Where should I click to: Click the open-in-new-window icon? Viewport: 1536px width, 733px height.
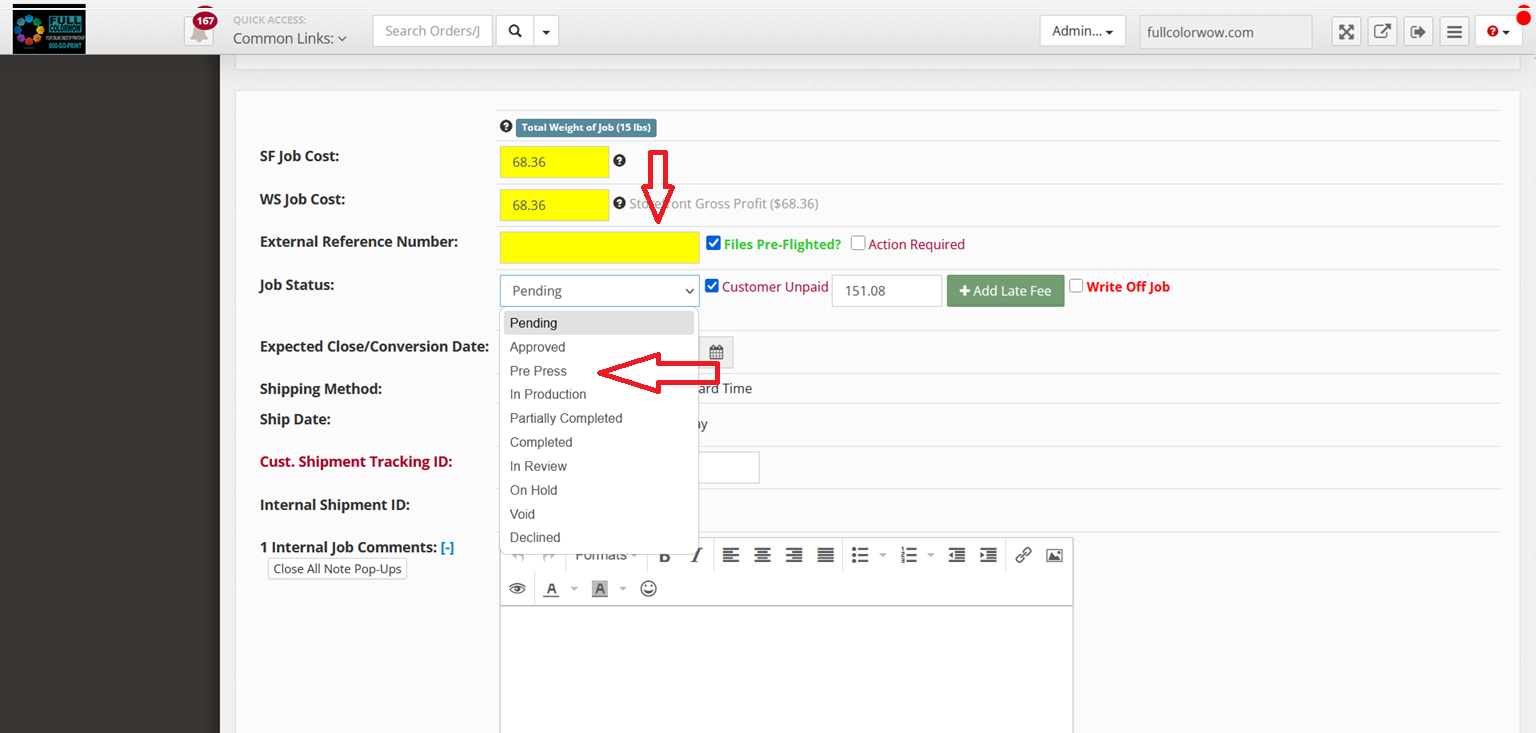(1382, 32)
